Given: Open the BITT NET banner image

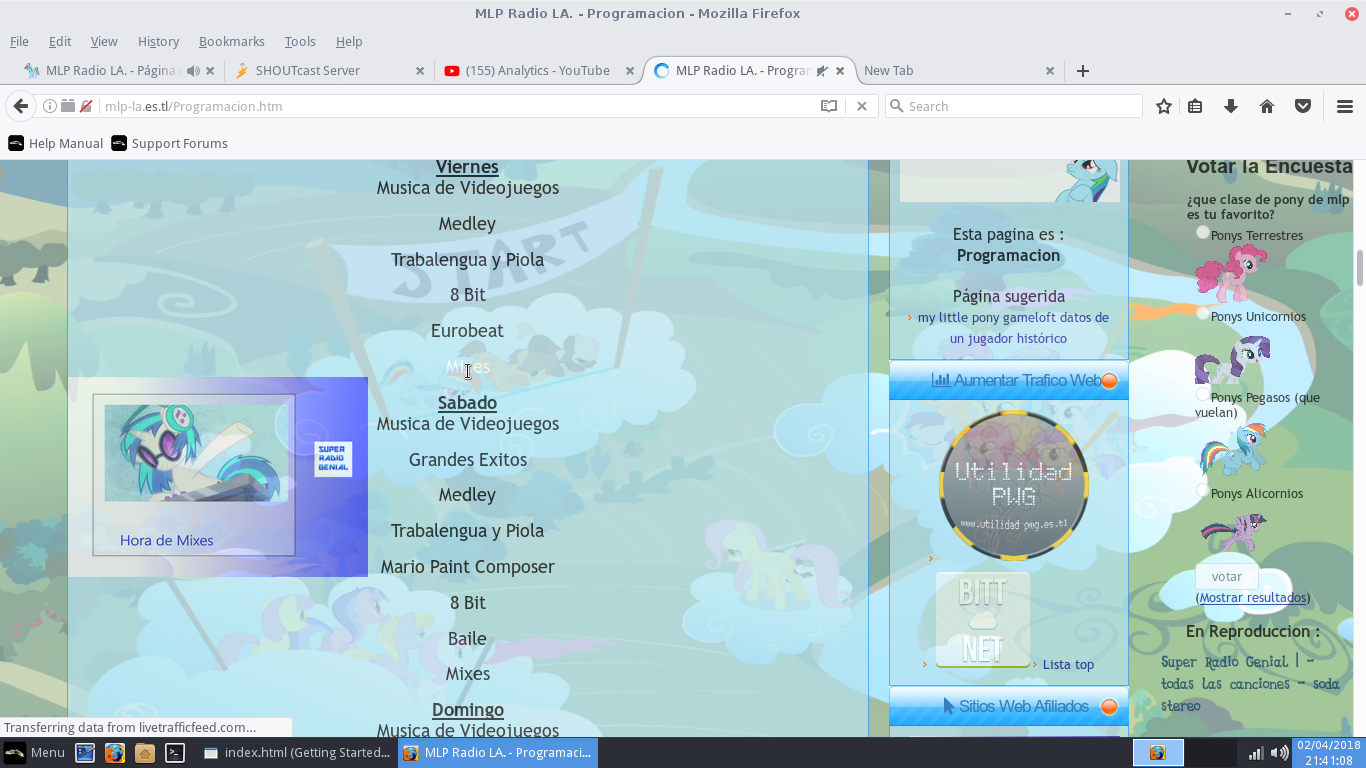Looking at the screenshot, I should (982, 619).
